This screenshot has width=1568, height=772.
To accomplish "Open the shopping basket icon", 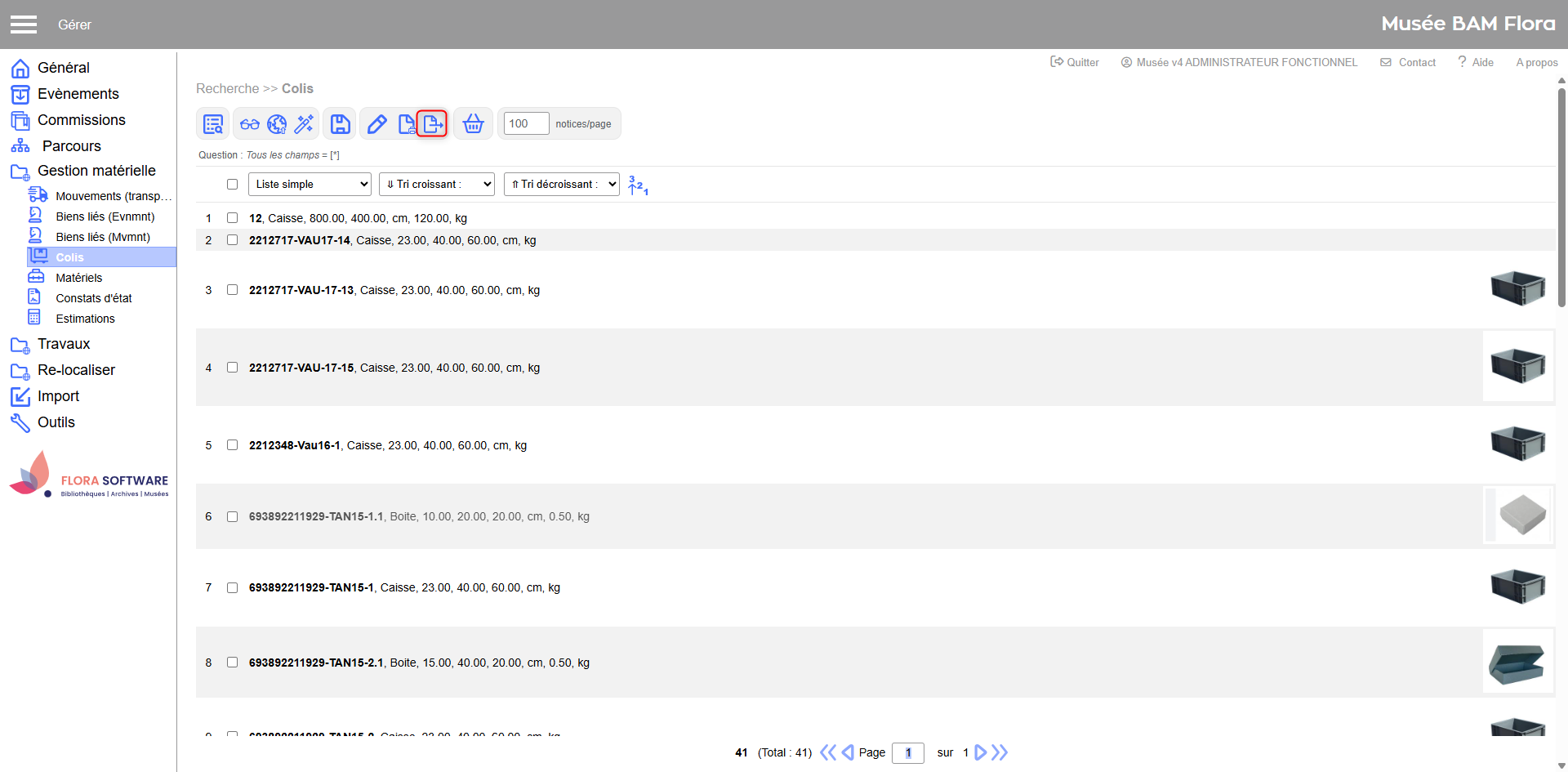I will tap(473, 124).
